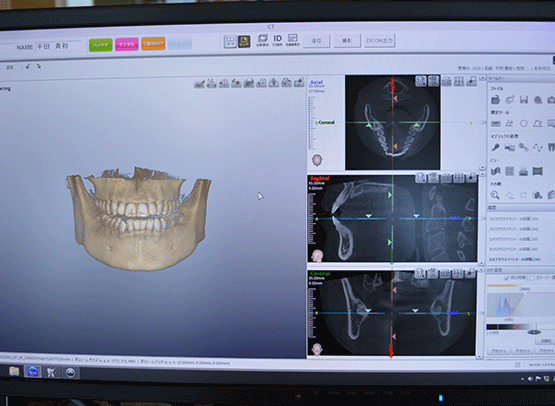Click the second preset button in OTF panel
Screen dimensions: 555x406
[522, 351]
